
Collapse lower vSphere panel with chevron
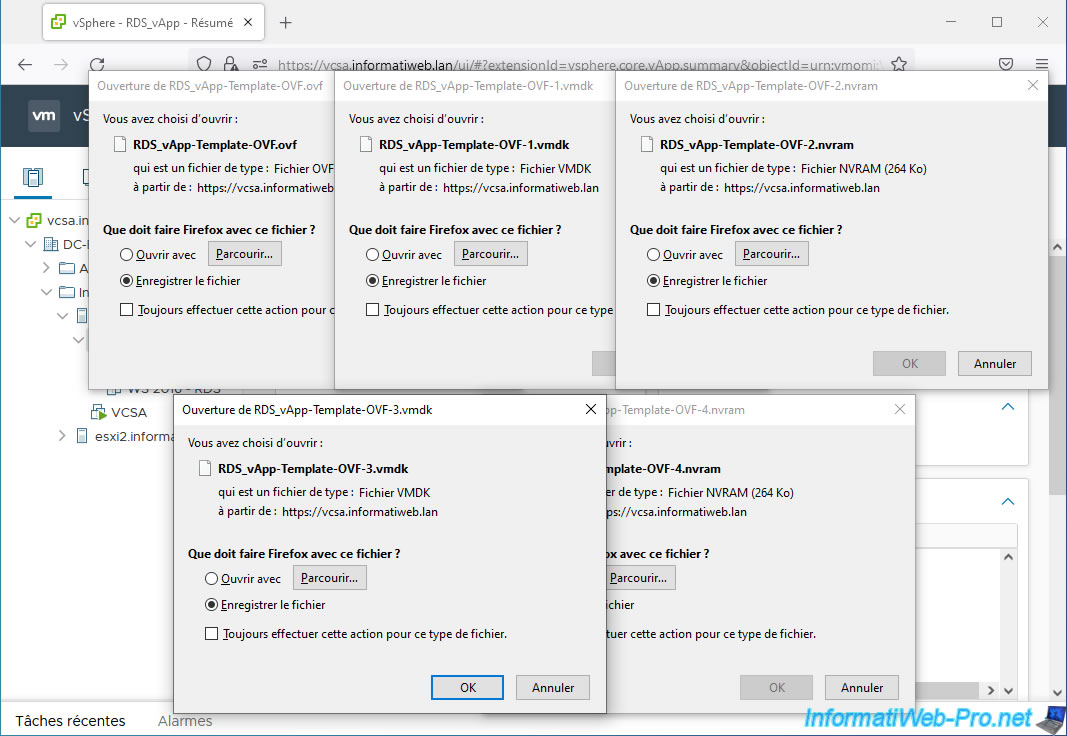(1008, 501)
